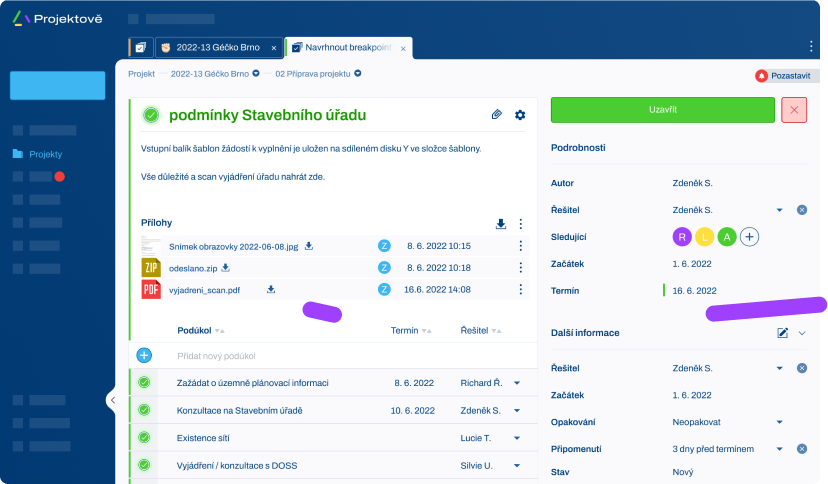The height and width of the screenshot is (484, 828).
Task: Click the edit icon beside Další informace
Action: [783, 333]
